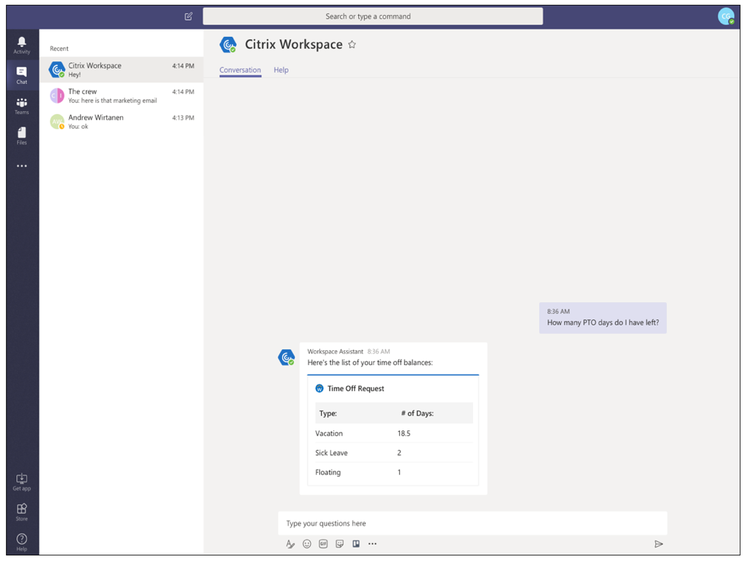The image size is (750, 565).
Task: Click the 'How many PTO days' message
Action: [603, 318]
